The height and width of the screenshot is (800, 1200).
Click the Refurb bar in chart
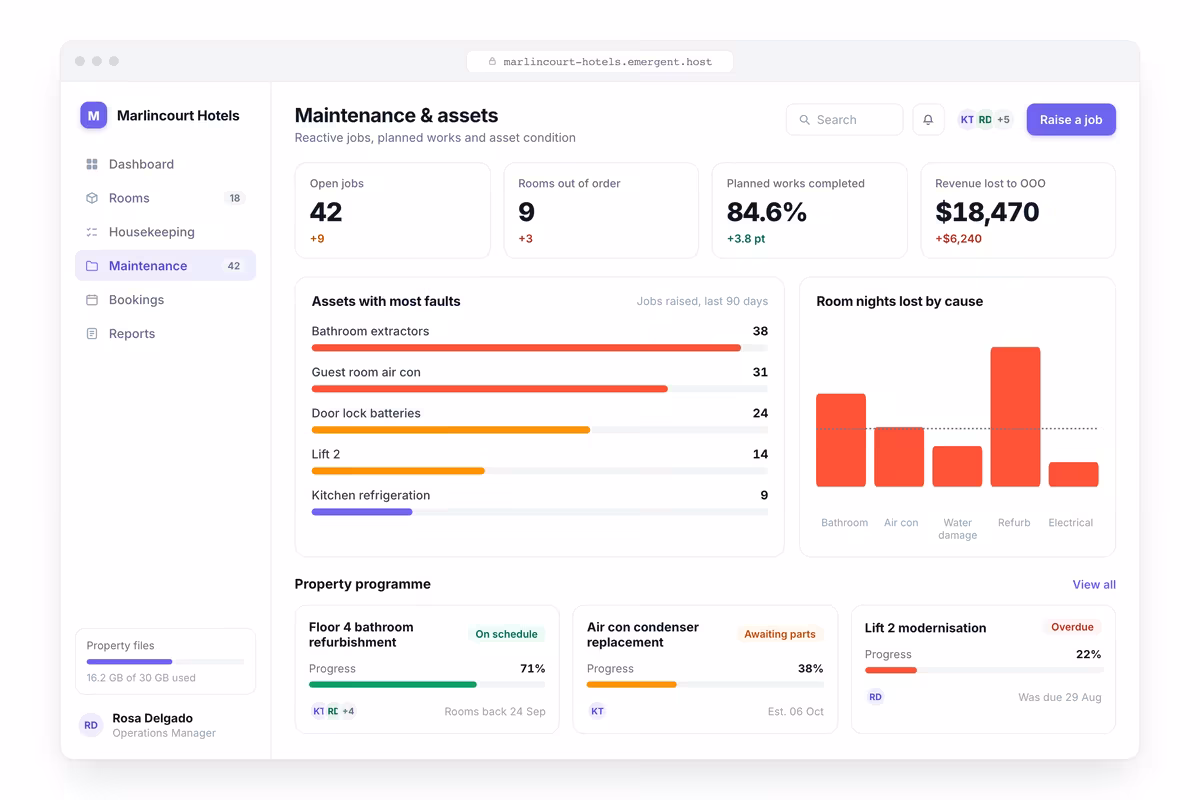[x=1015, y=417]
